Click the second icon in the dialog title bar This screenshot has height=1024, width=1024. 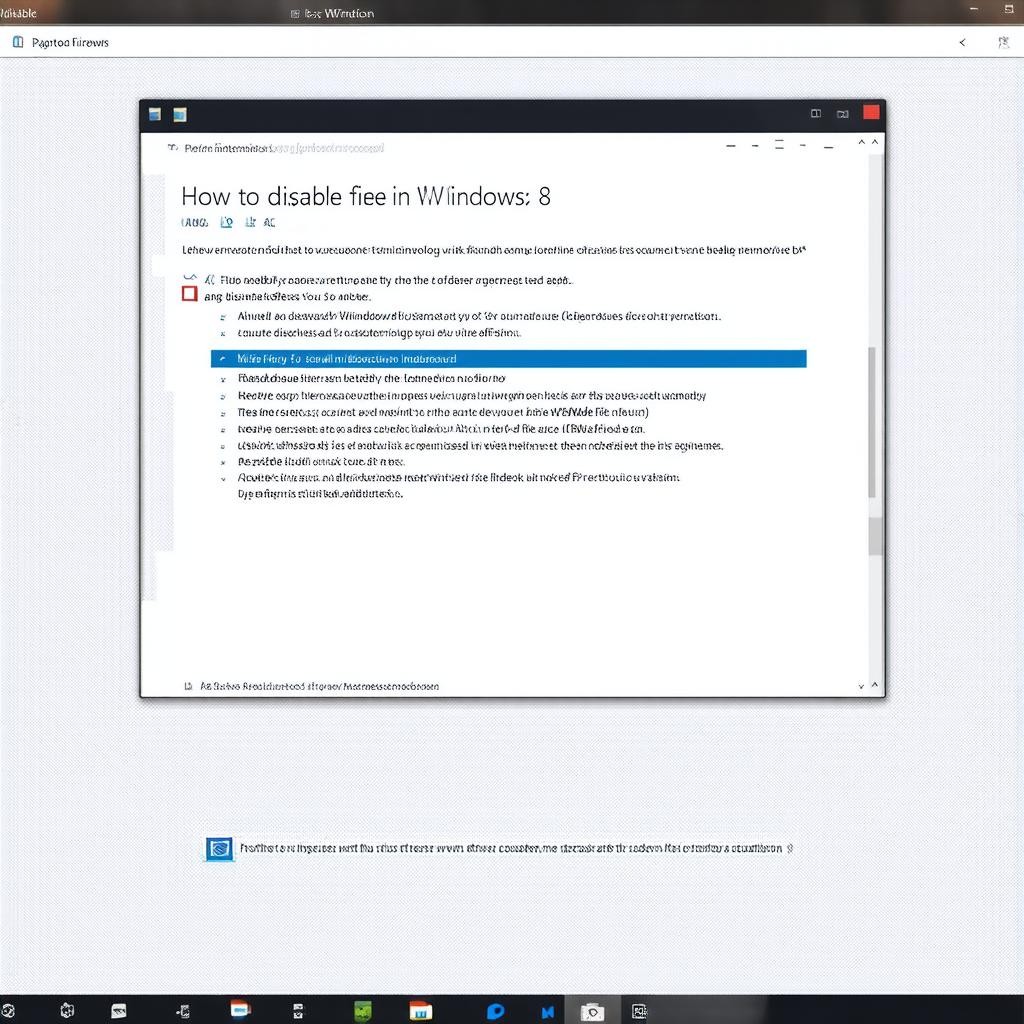[180, 115]
